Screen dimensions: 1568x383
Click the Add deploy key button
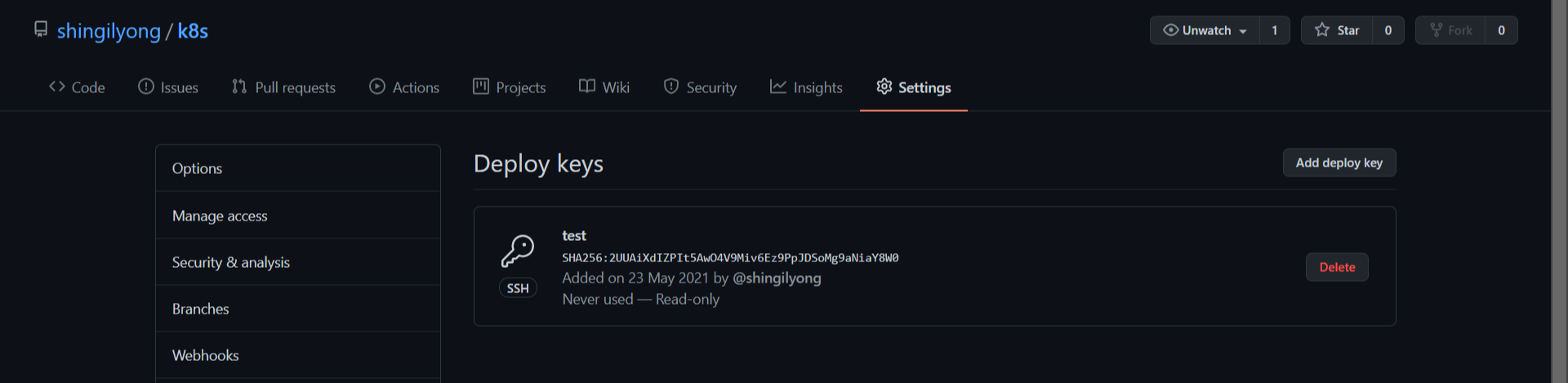coord(1339,163)
